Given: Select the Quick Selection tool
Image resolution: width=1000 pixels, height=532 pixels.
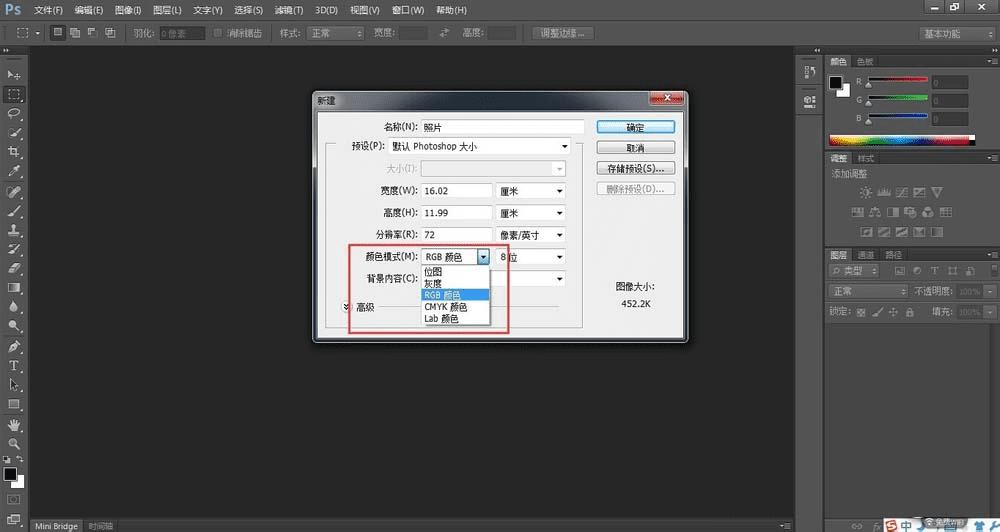Looking at the screenshot, I should (13, 133).
